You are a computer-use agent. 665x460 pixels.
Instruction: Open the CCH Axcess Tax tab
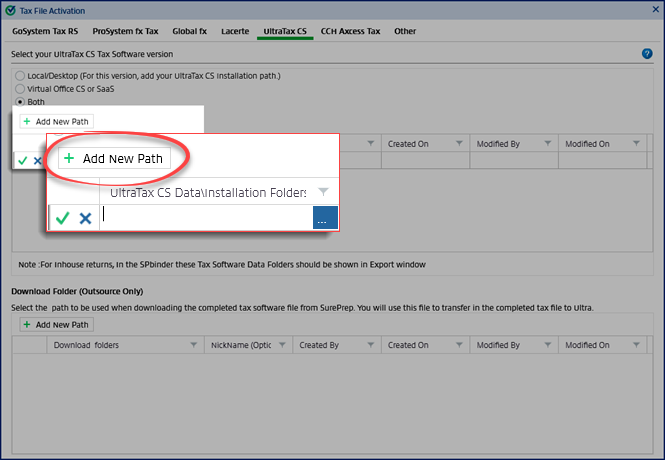(350, 31)
